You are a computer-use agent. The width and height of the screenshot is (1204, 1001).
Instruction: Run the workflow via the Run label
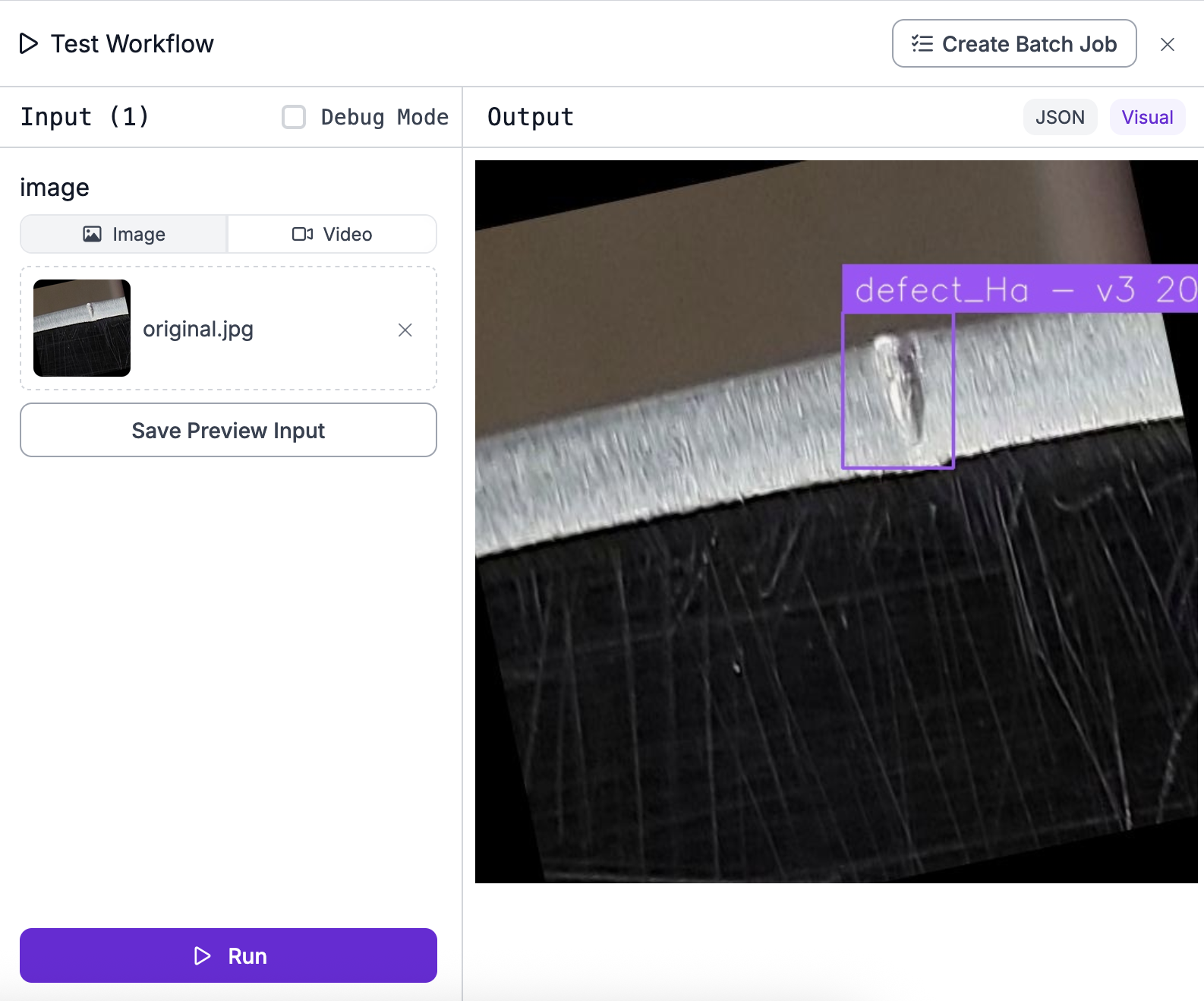[x=247, y=956]
